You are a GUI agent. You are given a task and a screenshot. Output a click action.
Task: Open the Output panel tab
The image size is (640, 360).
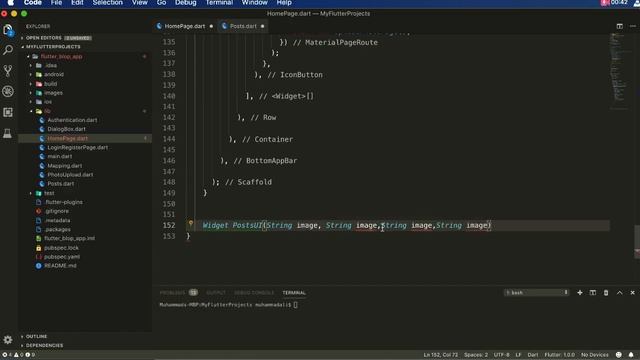tap(216, 293)
